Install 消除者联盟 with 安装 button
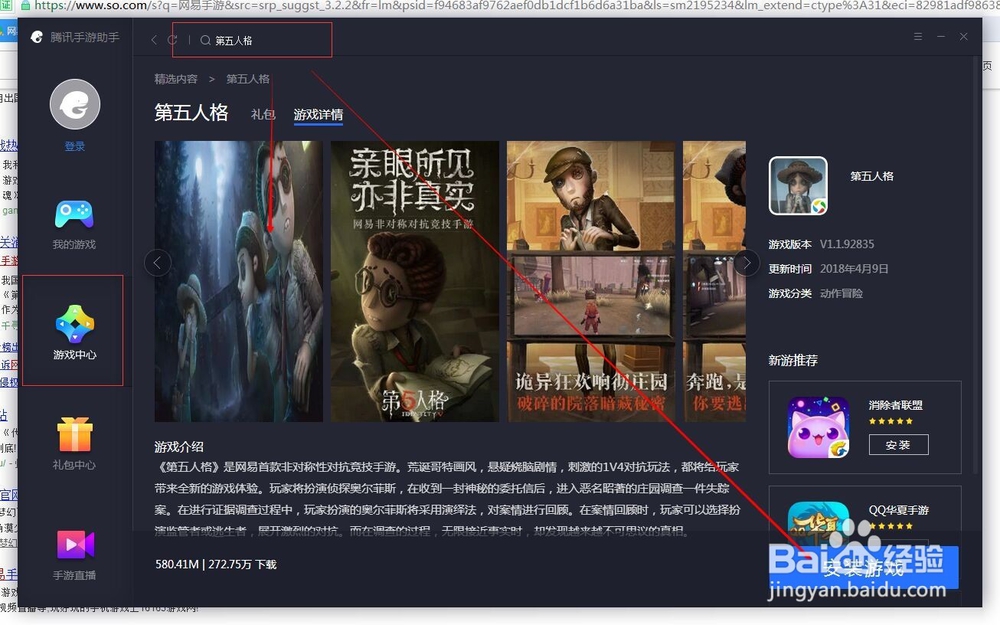1000x625 pixels. click(899, 445)
